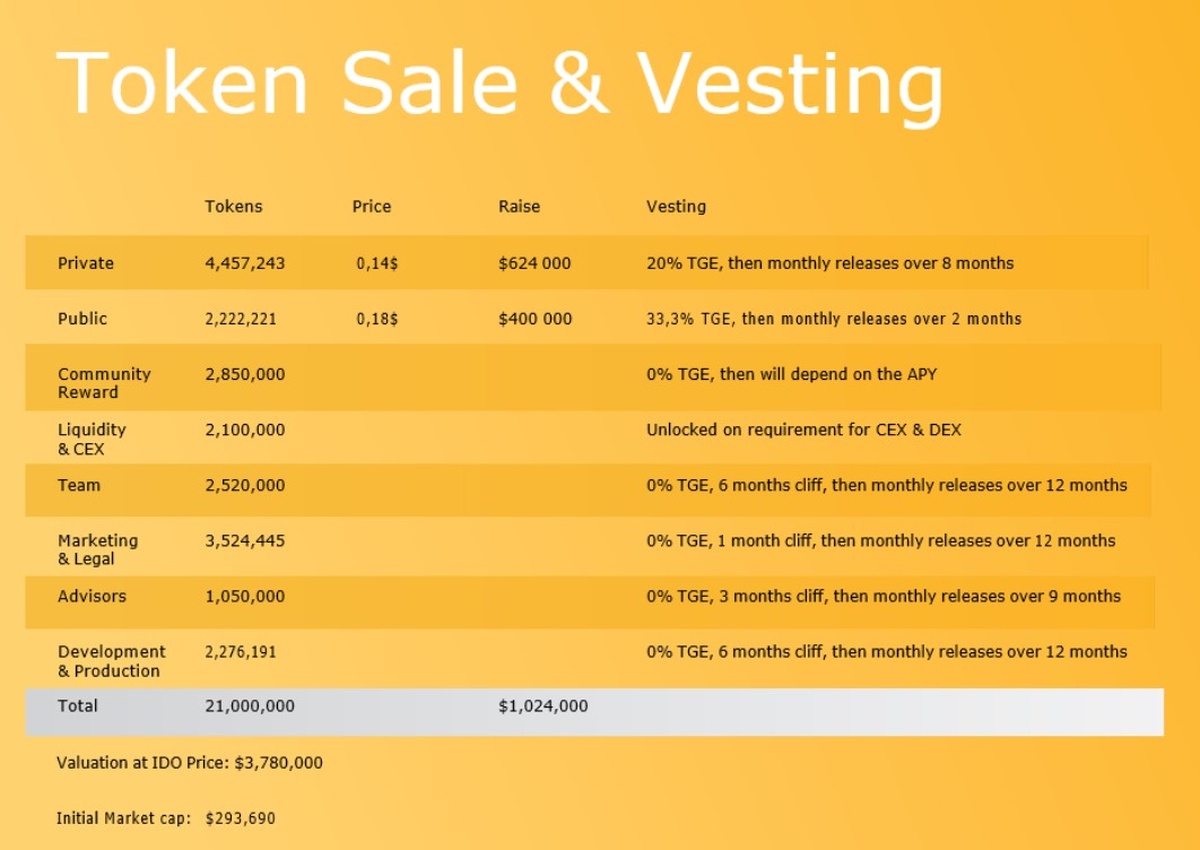The height and width of the screenshot is (850, 1200).
Task: Select the Private row label
Action: 86,263
